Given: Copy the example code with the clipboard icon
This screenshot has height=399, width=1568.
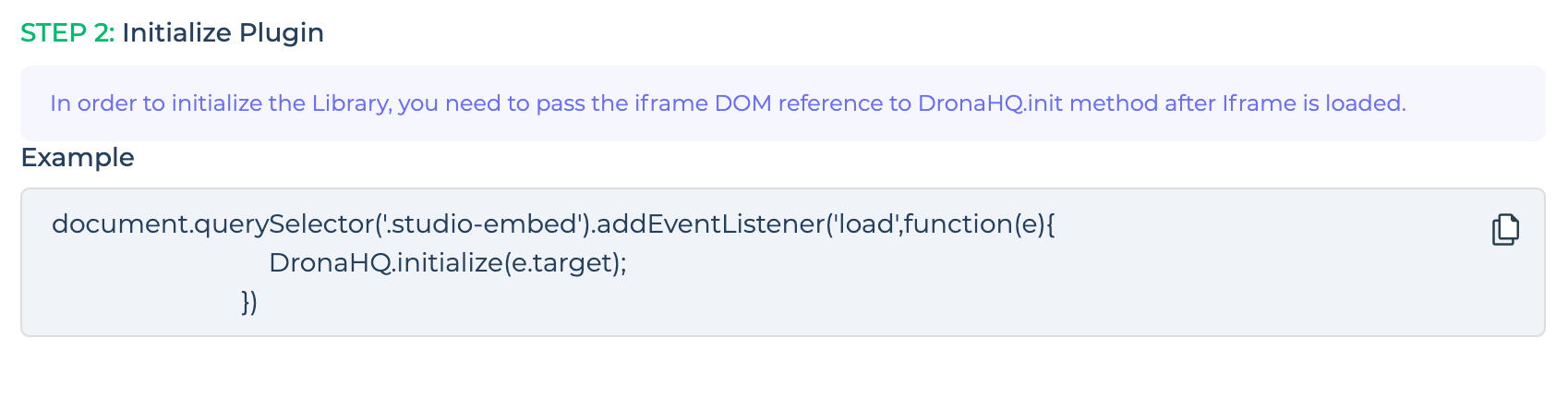Looking at the screenshot, I should 1505,229.
